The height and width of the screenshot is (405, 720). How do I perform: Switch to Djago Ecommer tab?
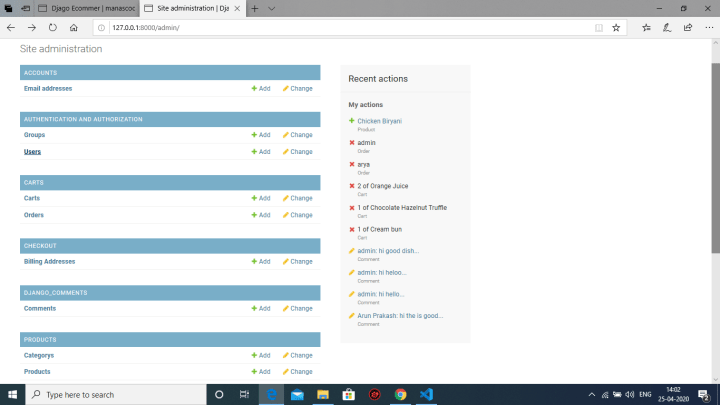pyautogui.click(x=87, y=8)
